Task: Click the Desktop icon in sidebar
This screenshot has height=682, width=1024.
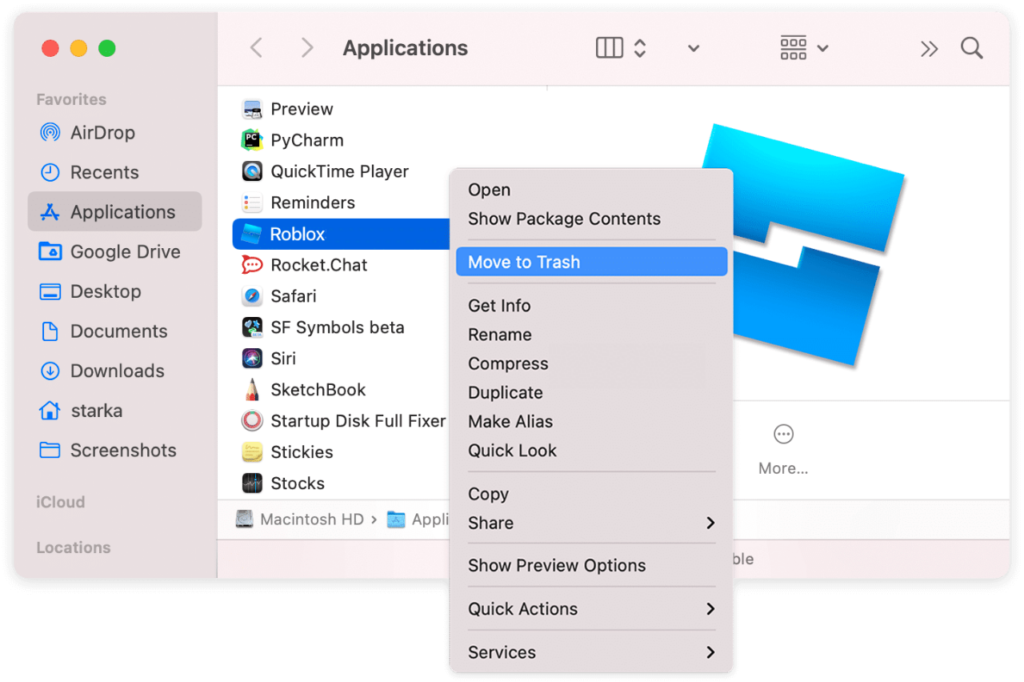Action: pos(50,291)
